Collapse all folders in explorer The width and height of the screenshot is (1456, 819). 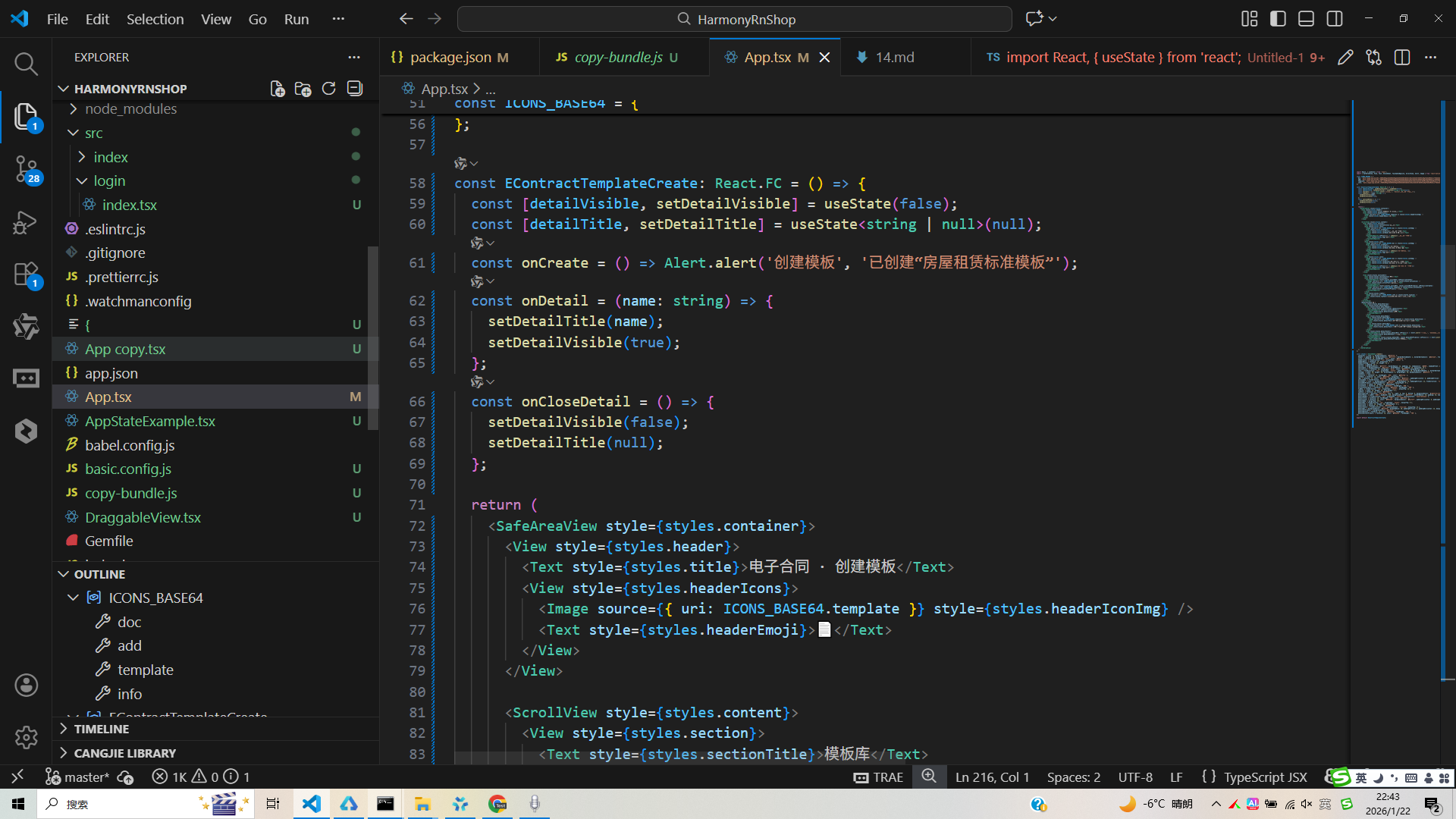354,89
